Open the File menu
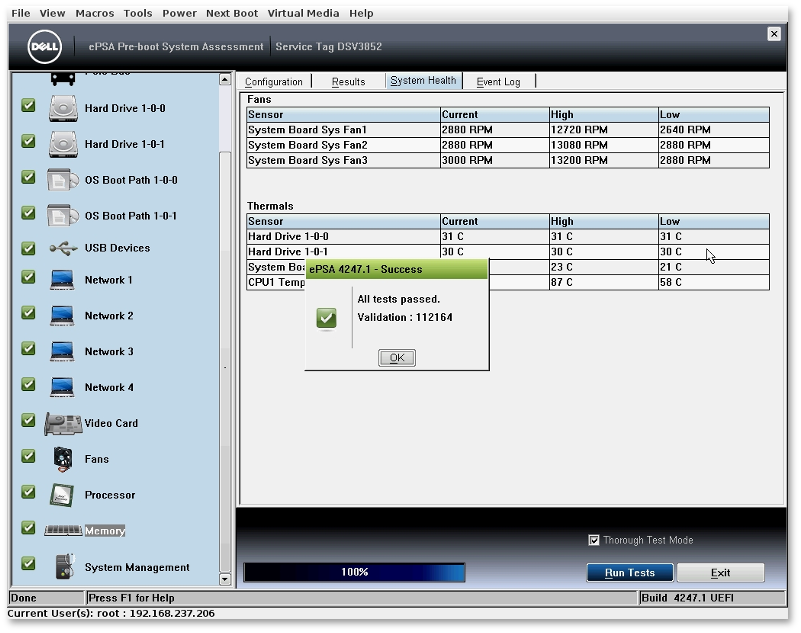801x633 pixels. click(x=21, y=13)
